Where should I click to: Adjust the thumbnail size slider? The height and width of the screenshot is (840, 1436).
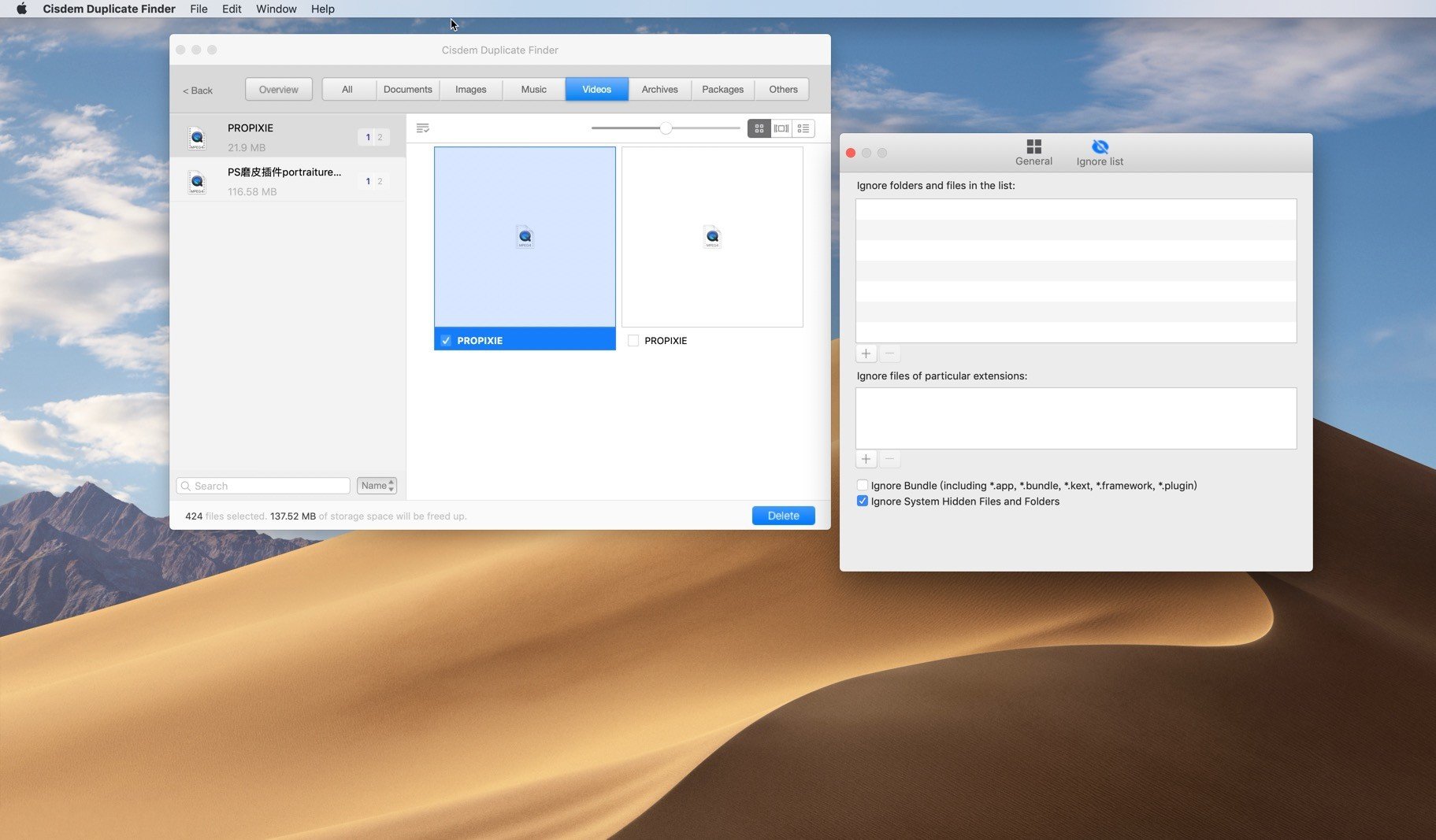(666, 128)
